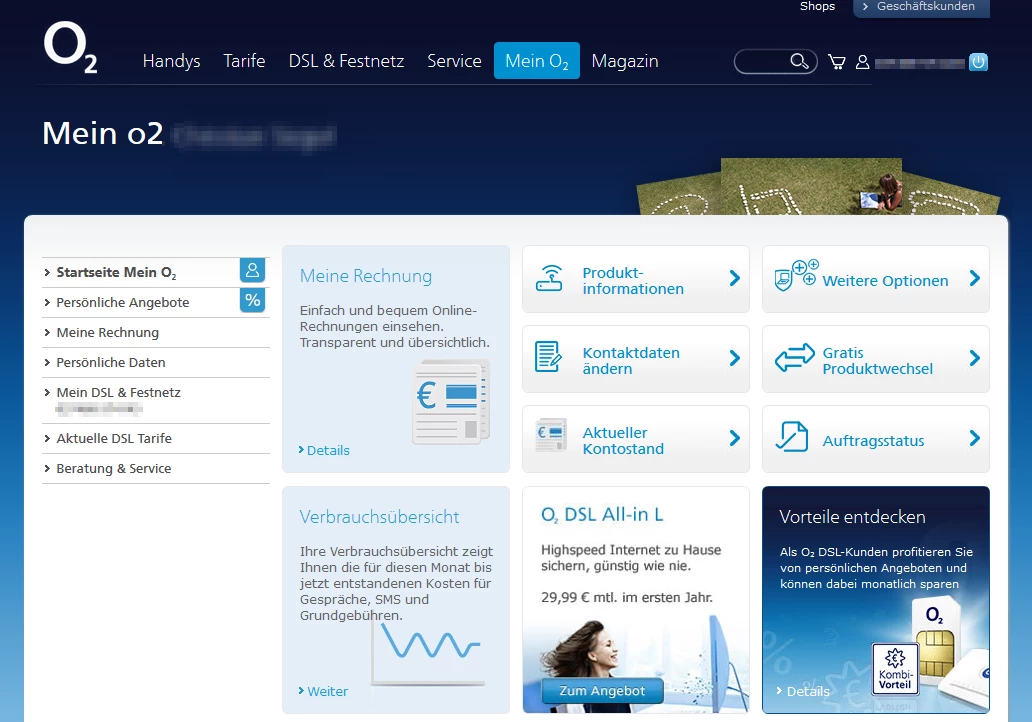The height and width of the screenshot is (722, 1032).
Task: Click the Verbrauchsübersicht card heading
Action: click(379, 517)
